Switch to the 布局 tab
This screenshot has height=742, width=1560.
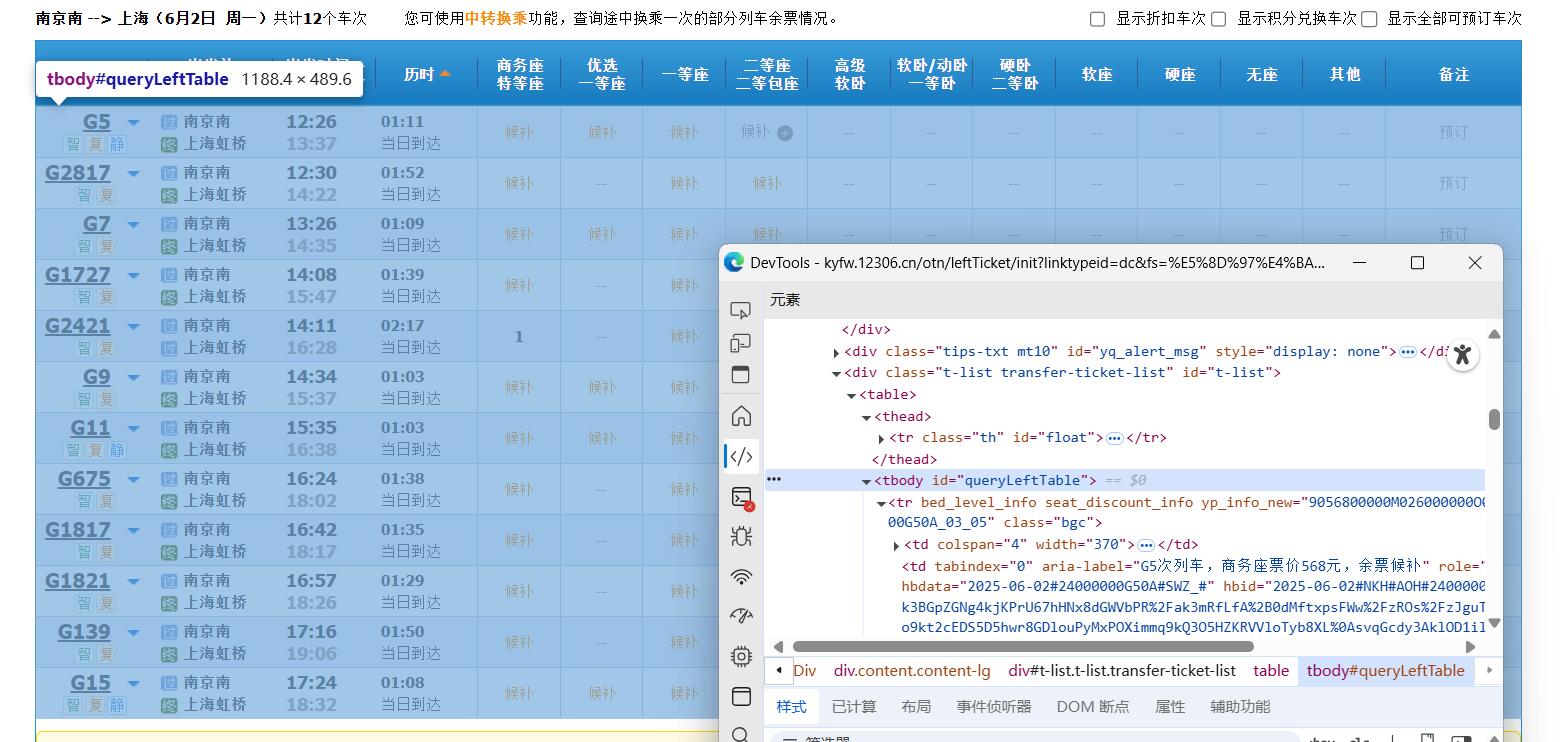(916, 706)
